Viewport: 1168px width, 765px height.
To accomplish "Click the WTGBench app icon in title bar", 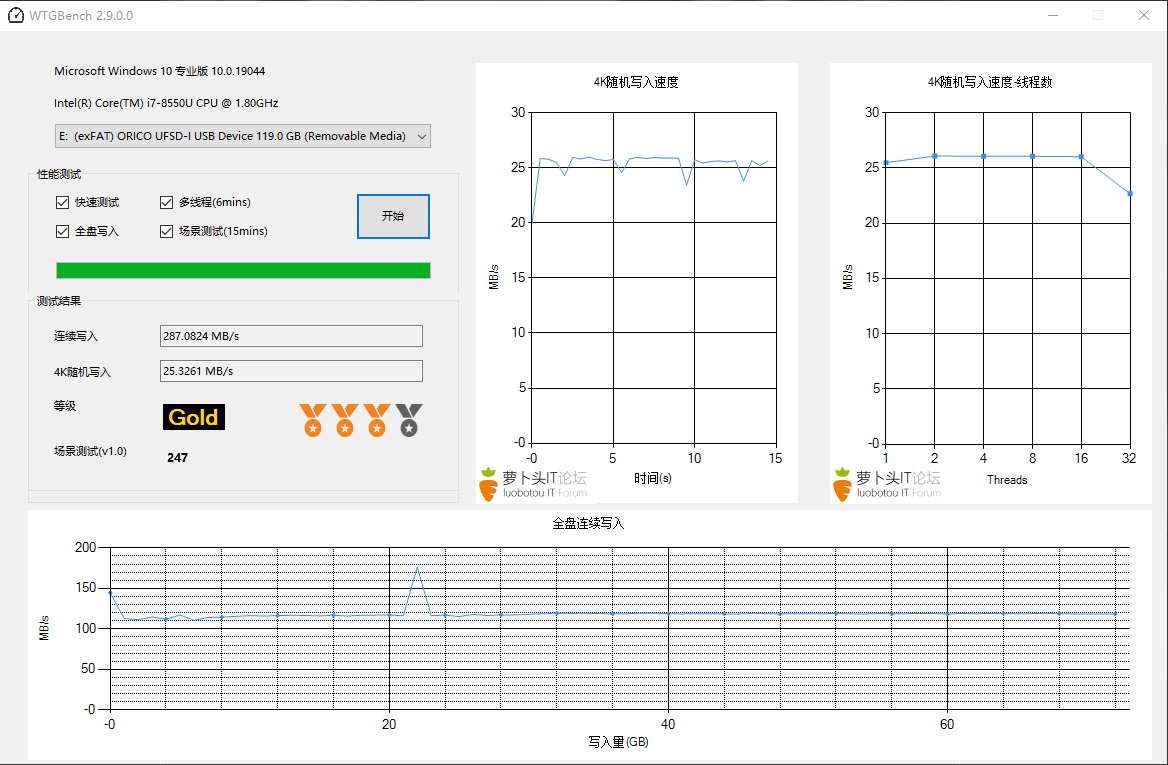I will click(16, 15).
